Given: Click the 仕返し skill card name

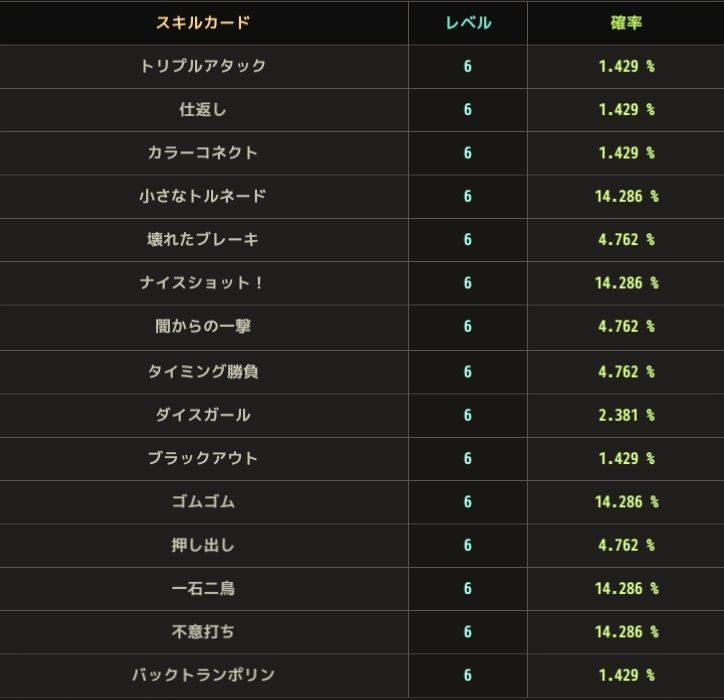Looking at the screenshot, I should click(203, 109).
